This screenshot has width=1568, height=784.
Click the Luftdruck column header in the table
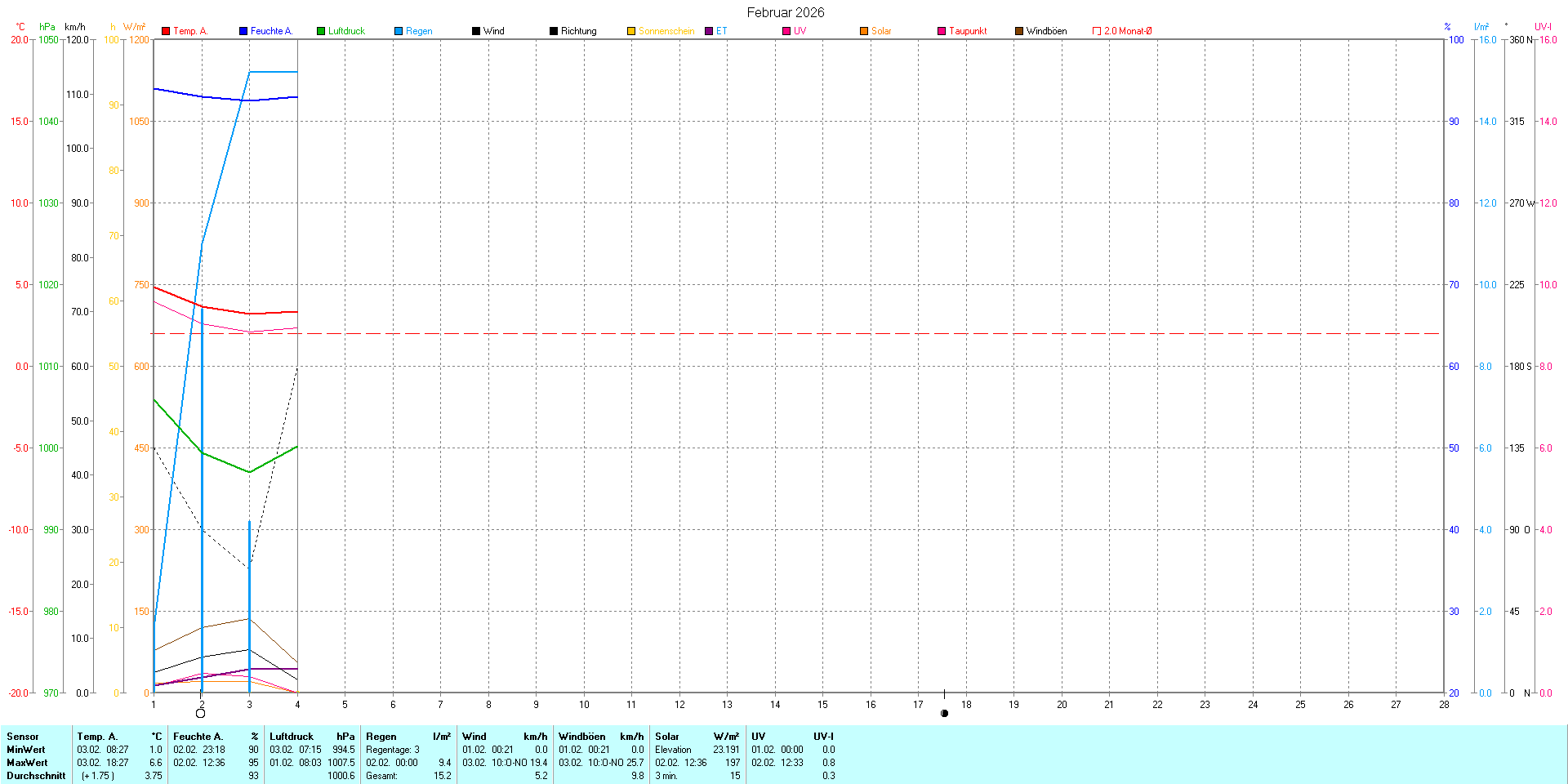coord(292,737)
